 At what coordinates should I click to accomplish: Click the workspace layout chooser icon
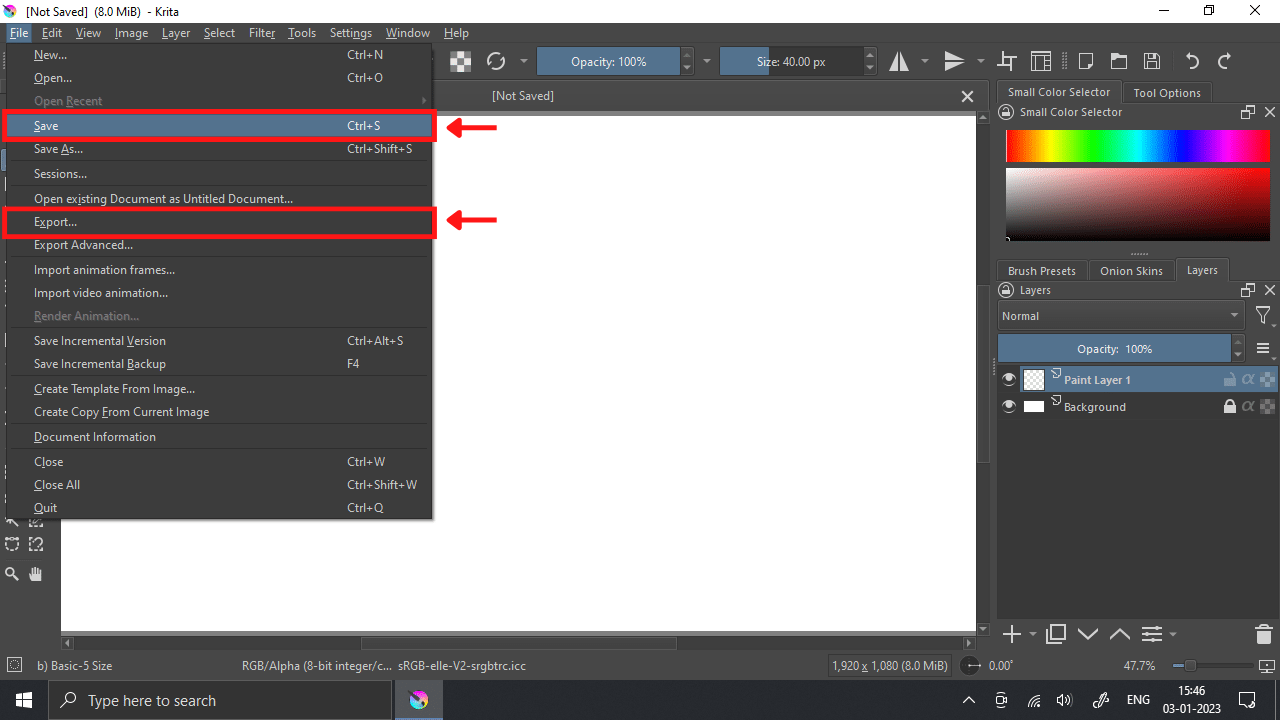point(1042,61)
